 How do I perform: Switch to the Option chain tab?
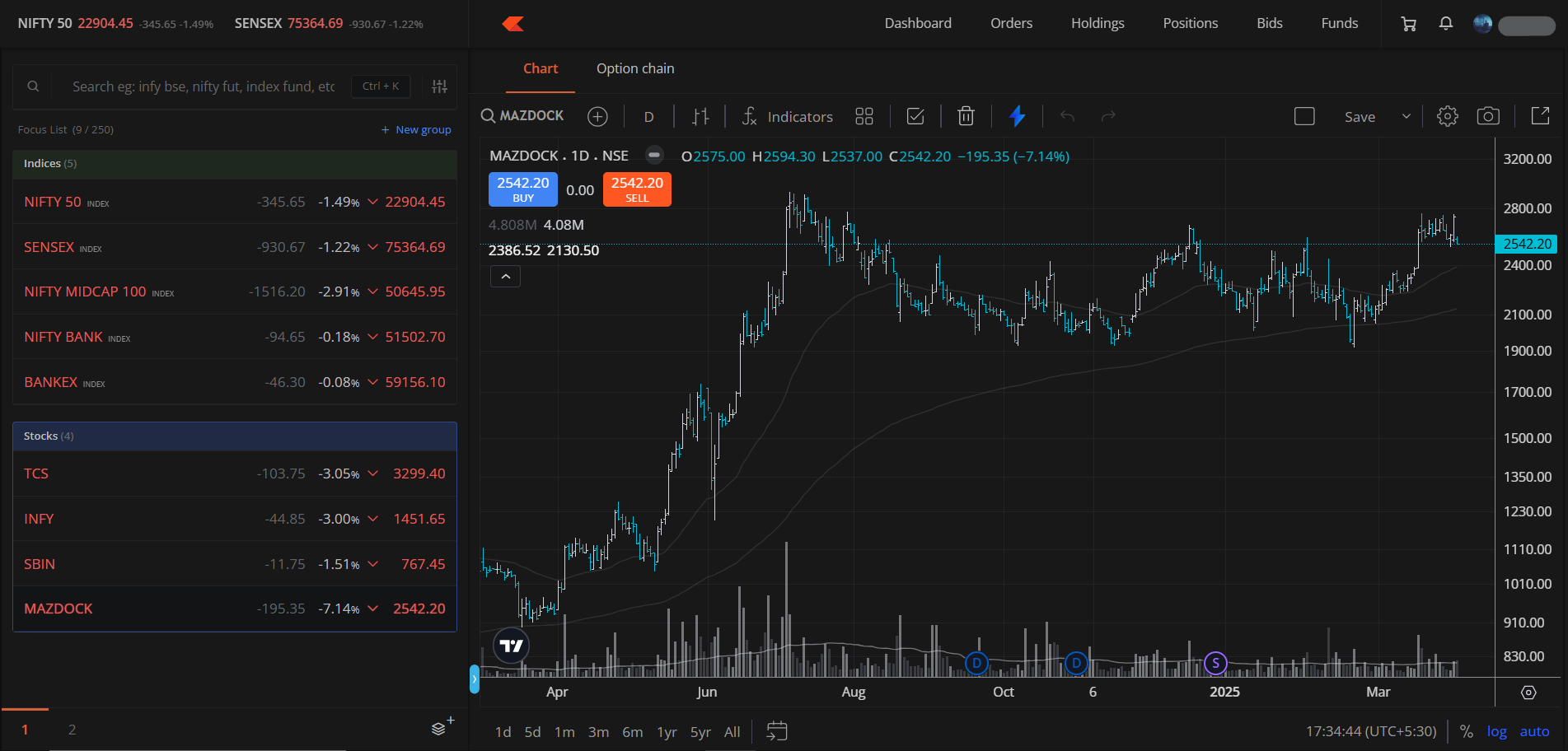[x=634, y=69]
